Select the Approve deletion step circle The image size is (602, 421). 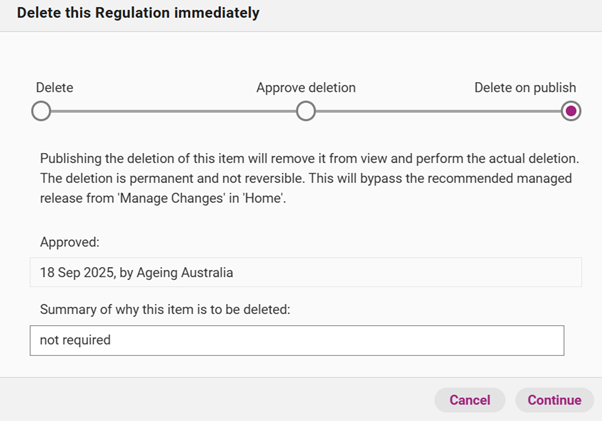click(306, 111)
